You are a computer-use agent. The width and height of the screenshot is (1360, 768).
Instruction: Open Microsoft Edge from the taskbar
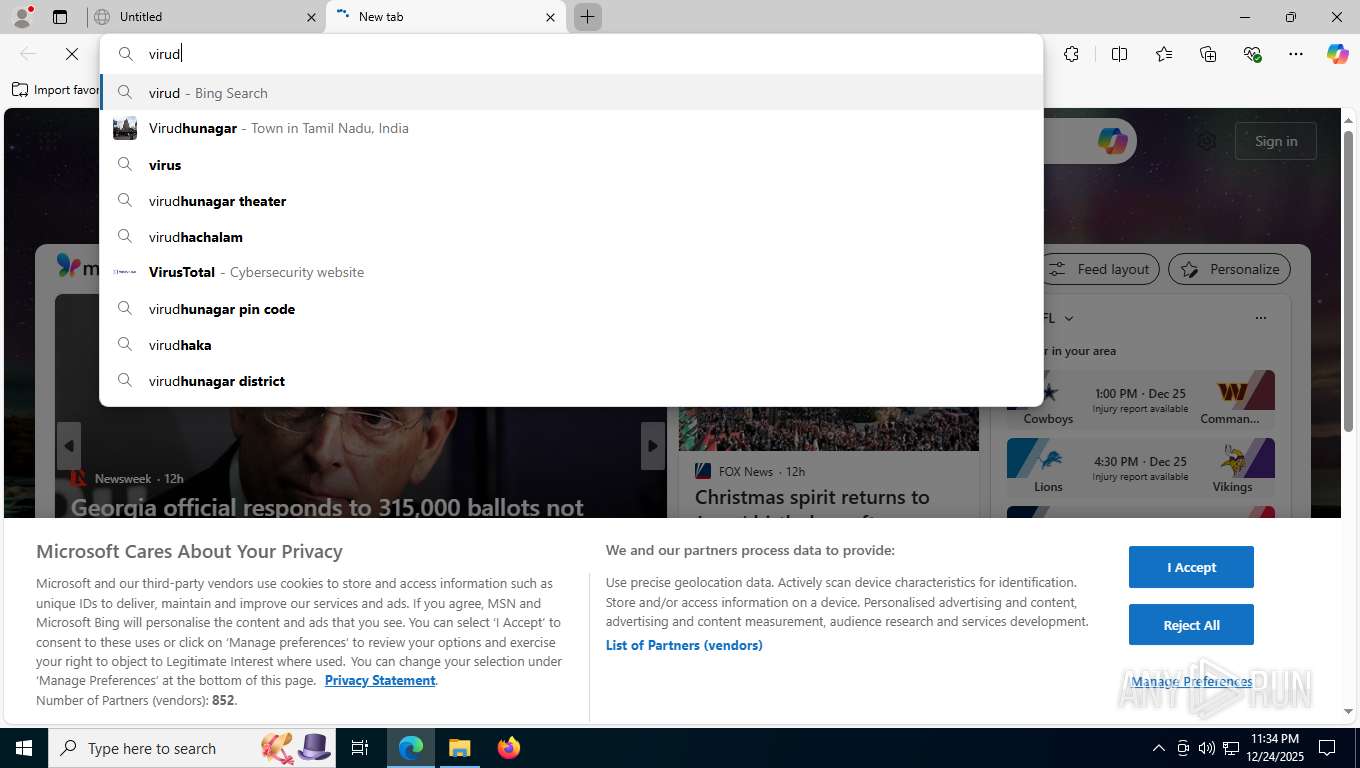click(411, 748)
